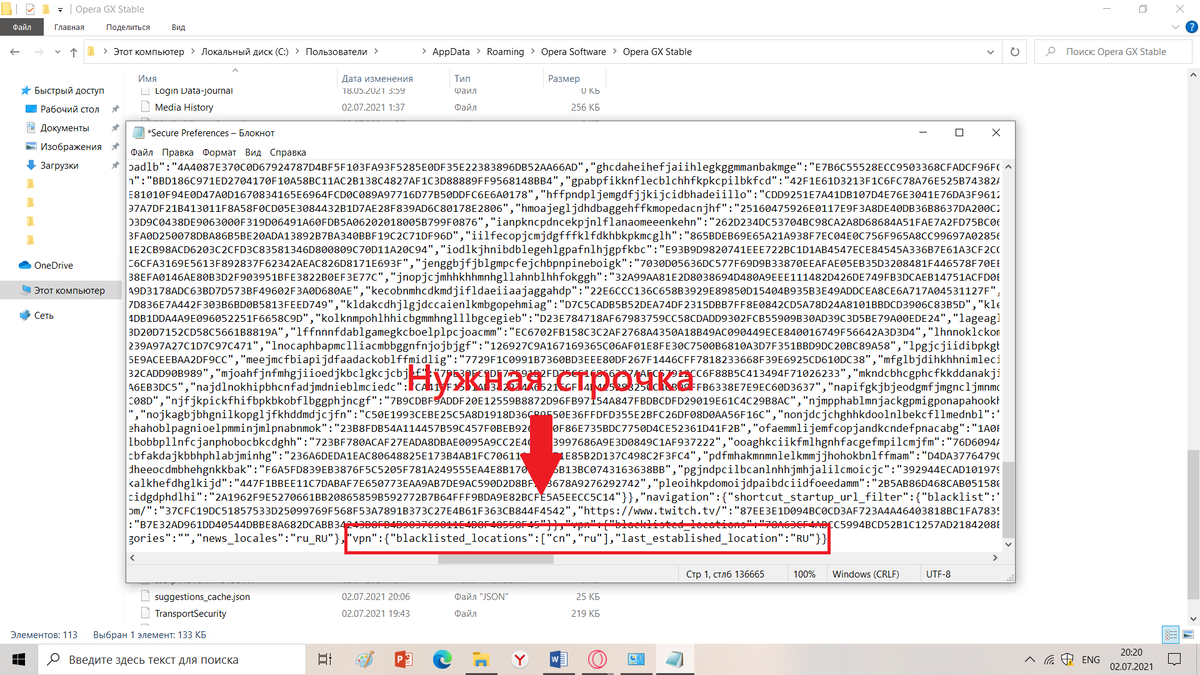Select OneDrive in navigation pane

[54, 265]
